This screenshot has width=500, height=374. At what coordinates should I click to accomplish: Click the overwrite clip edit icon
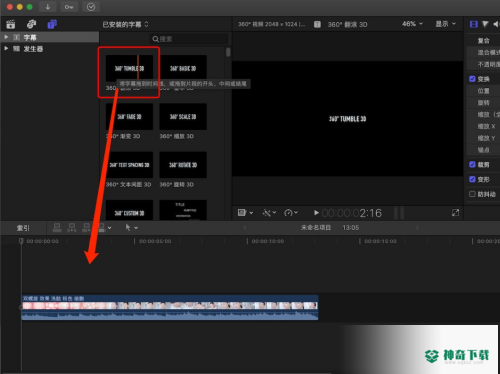102,228
